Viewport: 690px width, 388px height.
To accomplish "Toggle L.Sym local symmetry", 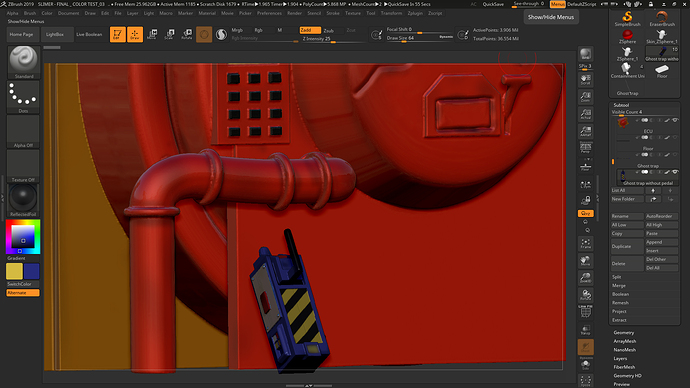I will coord(585,185).
